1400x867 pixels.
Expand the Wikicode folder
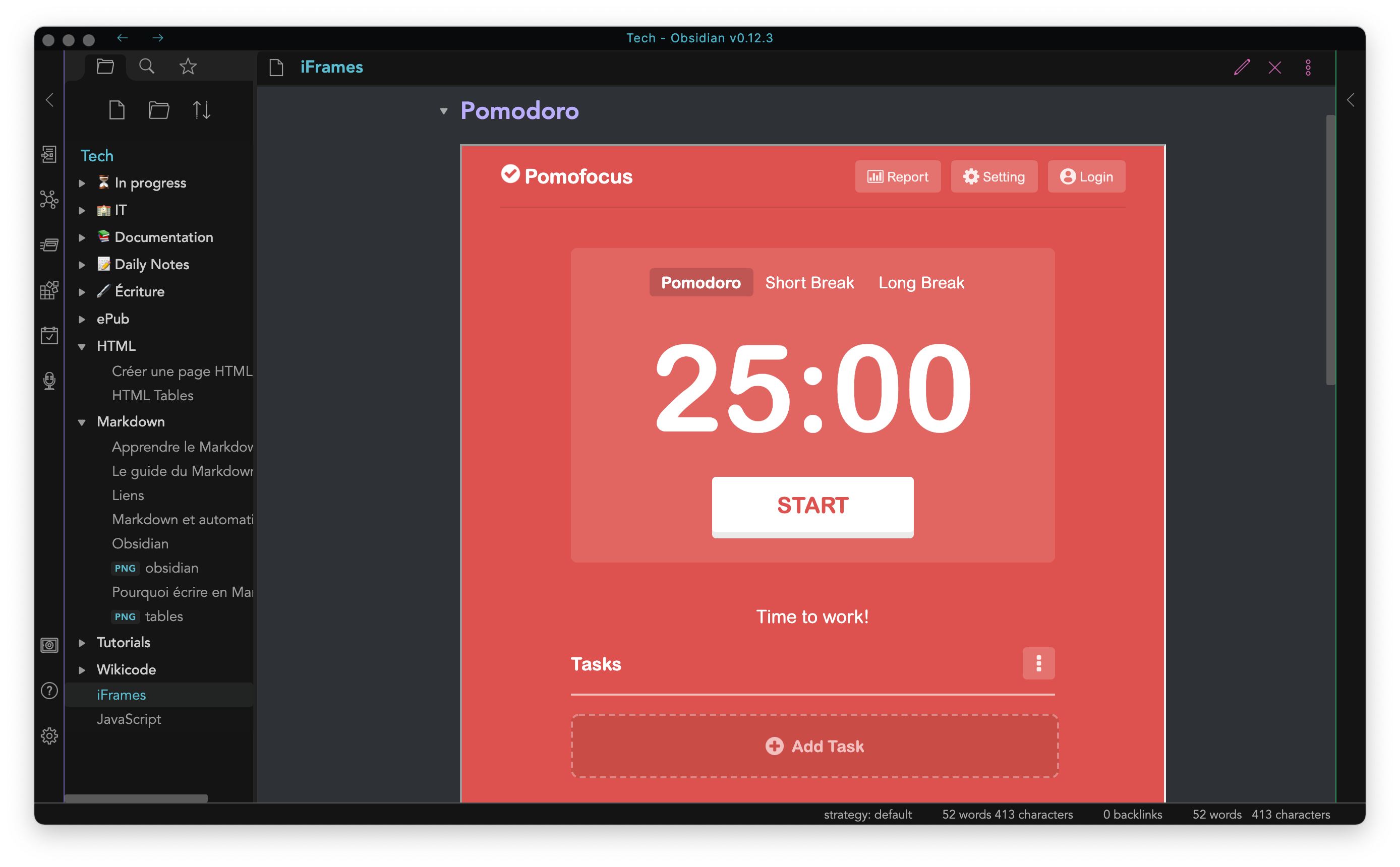pyautogui.click(x=82, y=670)
